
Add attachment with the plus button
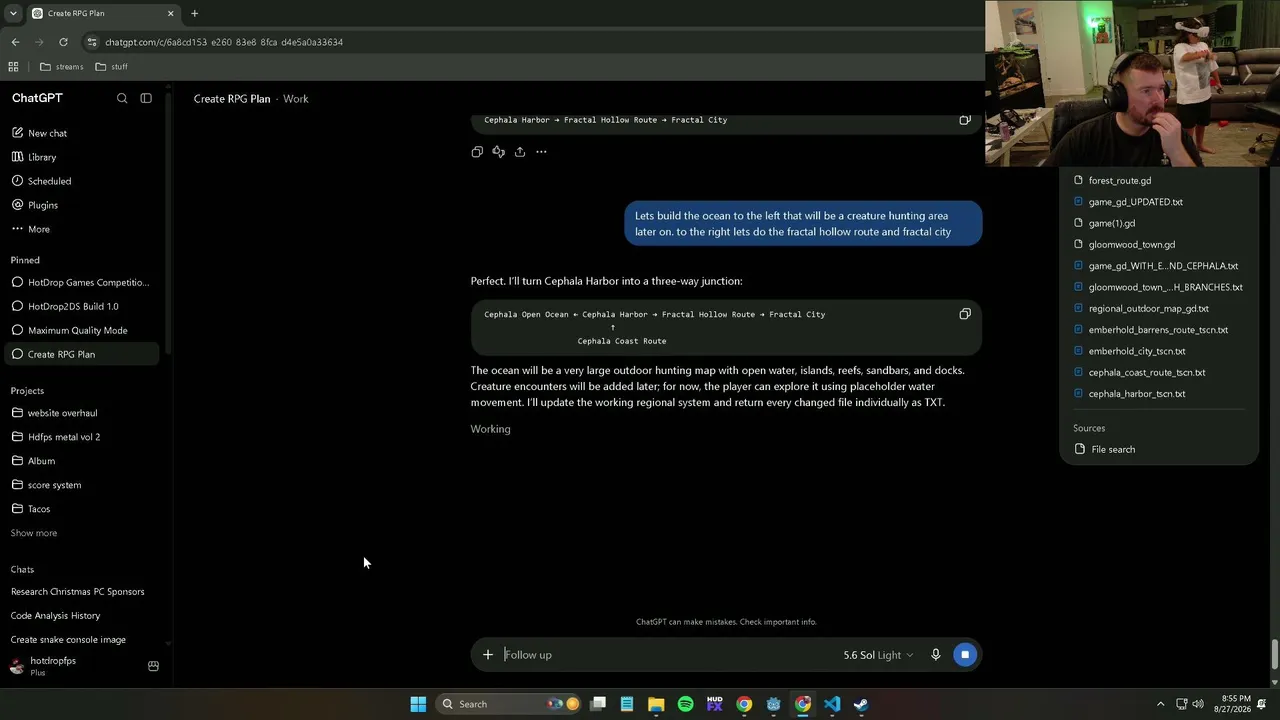[488, 655]
